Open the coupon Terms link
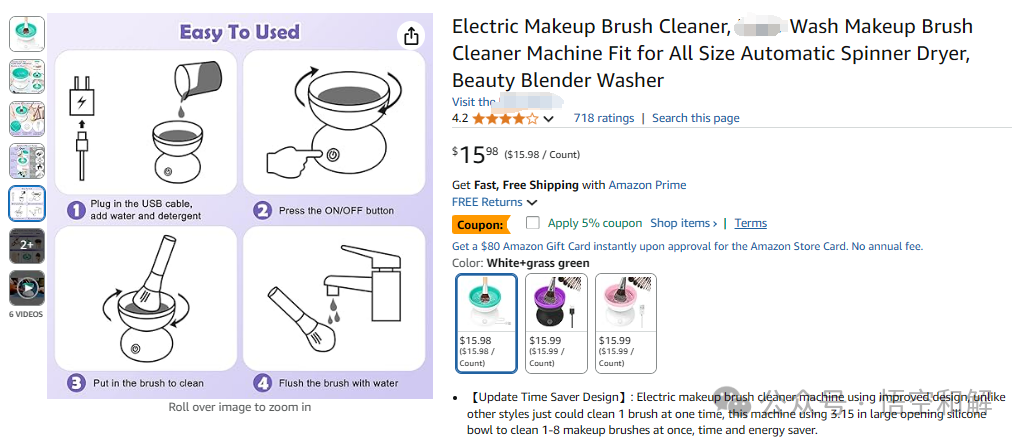The image size is (1025, 444). 750,223
